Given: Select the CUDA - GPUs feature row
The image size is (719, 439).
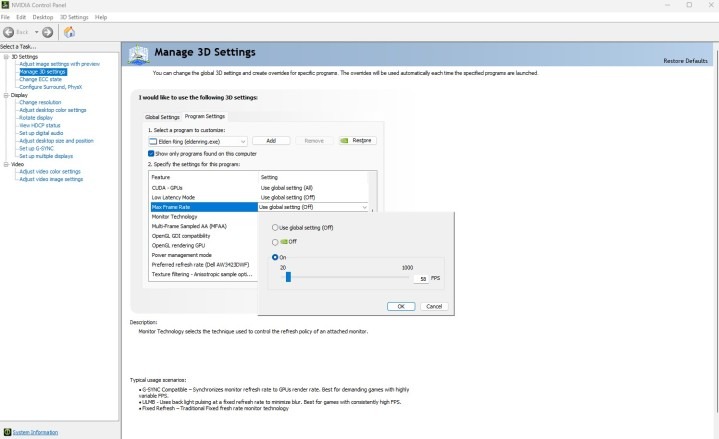Looking at the screenshot, I should pos(259,188).
